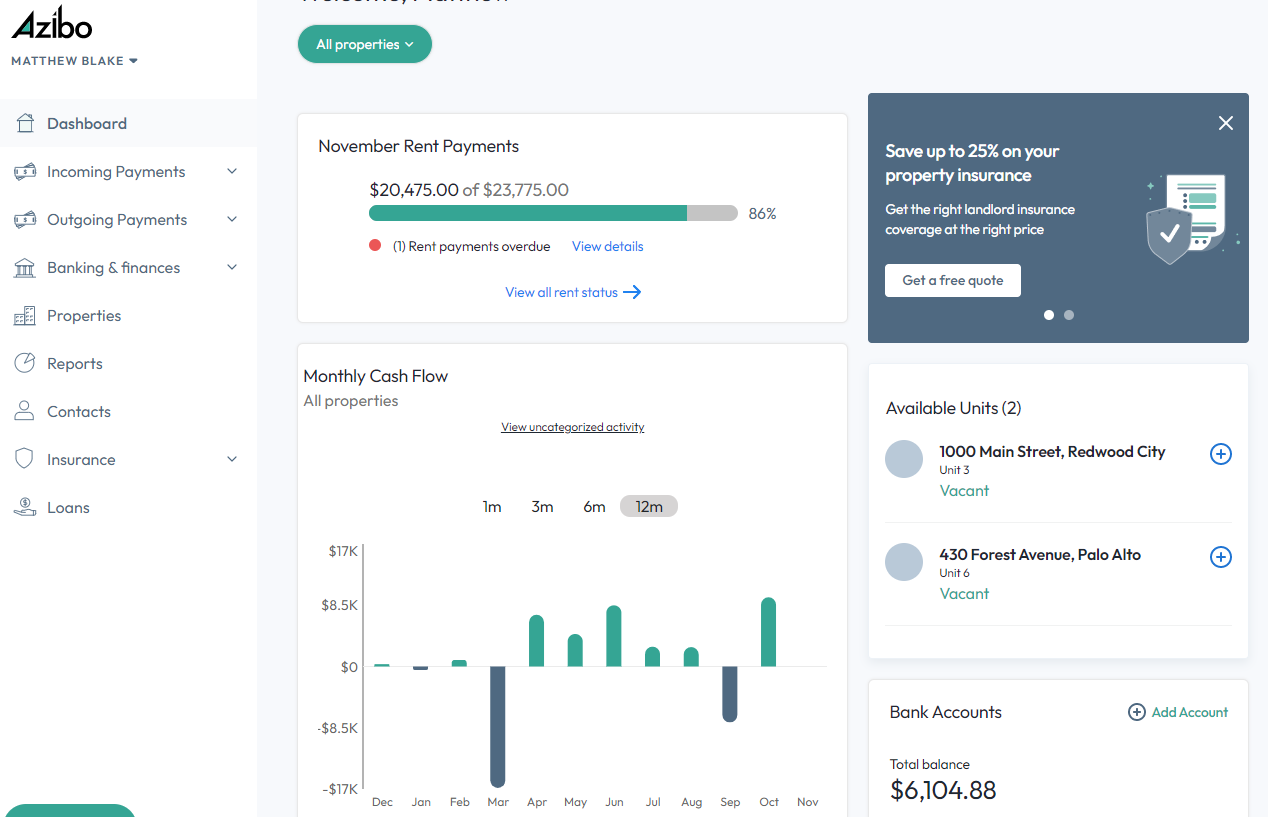The height and width of the screenshot is (817, 1268).
Task: Select the 3m time range toggle
Action: pyautogui.click(x=542, y=506)
